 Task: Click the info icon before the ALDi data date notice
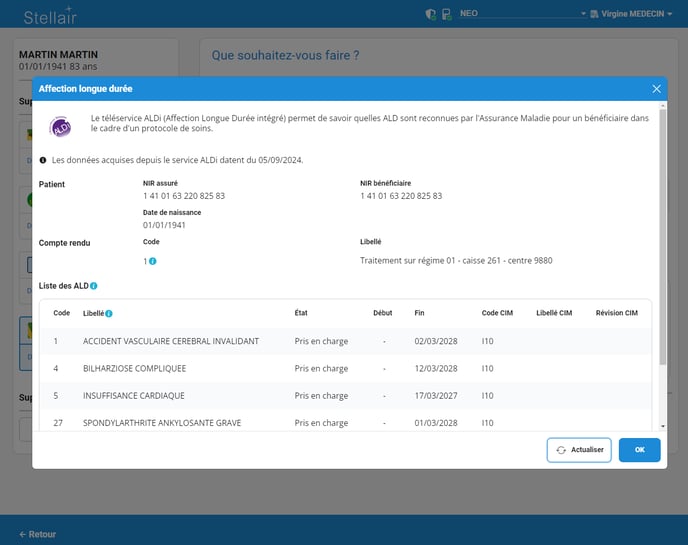click(x=43, y=160)
